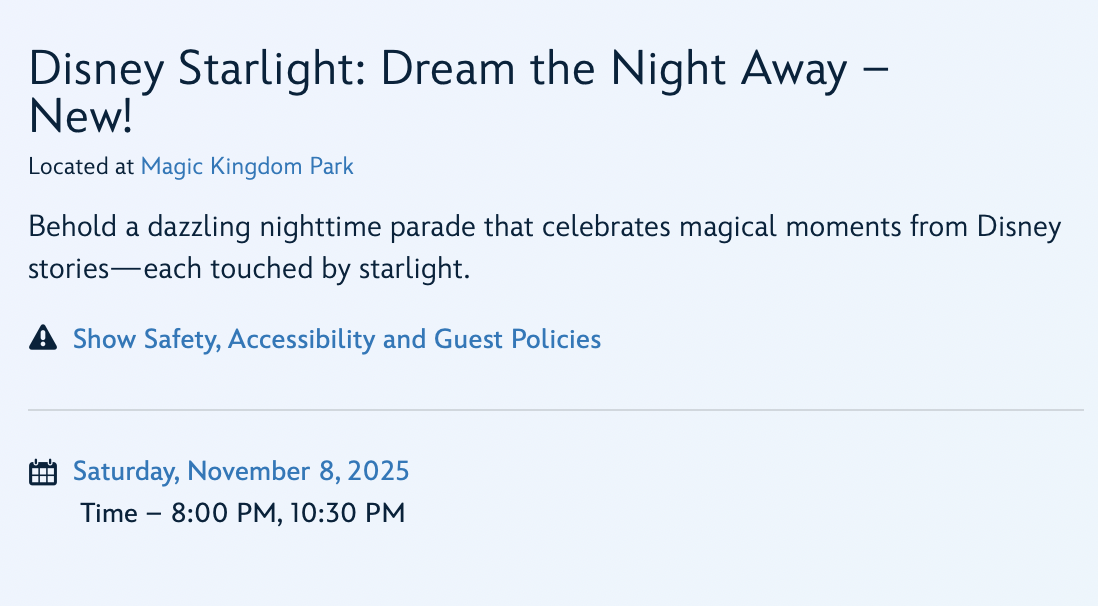Screen dimensions: 1098x606
Task: Click the "New!" text in the title
Action: [80, 118]
